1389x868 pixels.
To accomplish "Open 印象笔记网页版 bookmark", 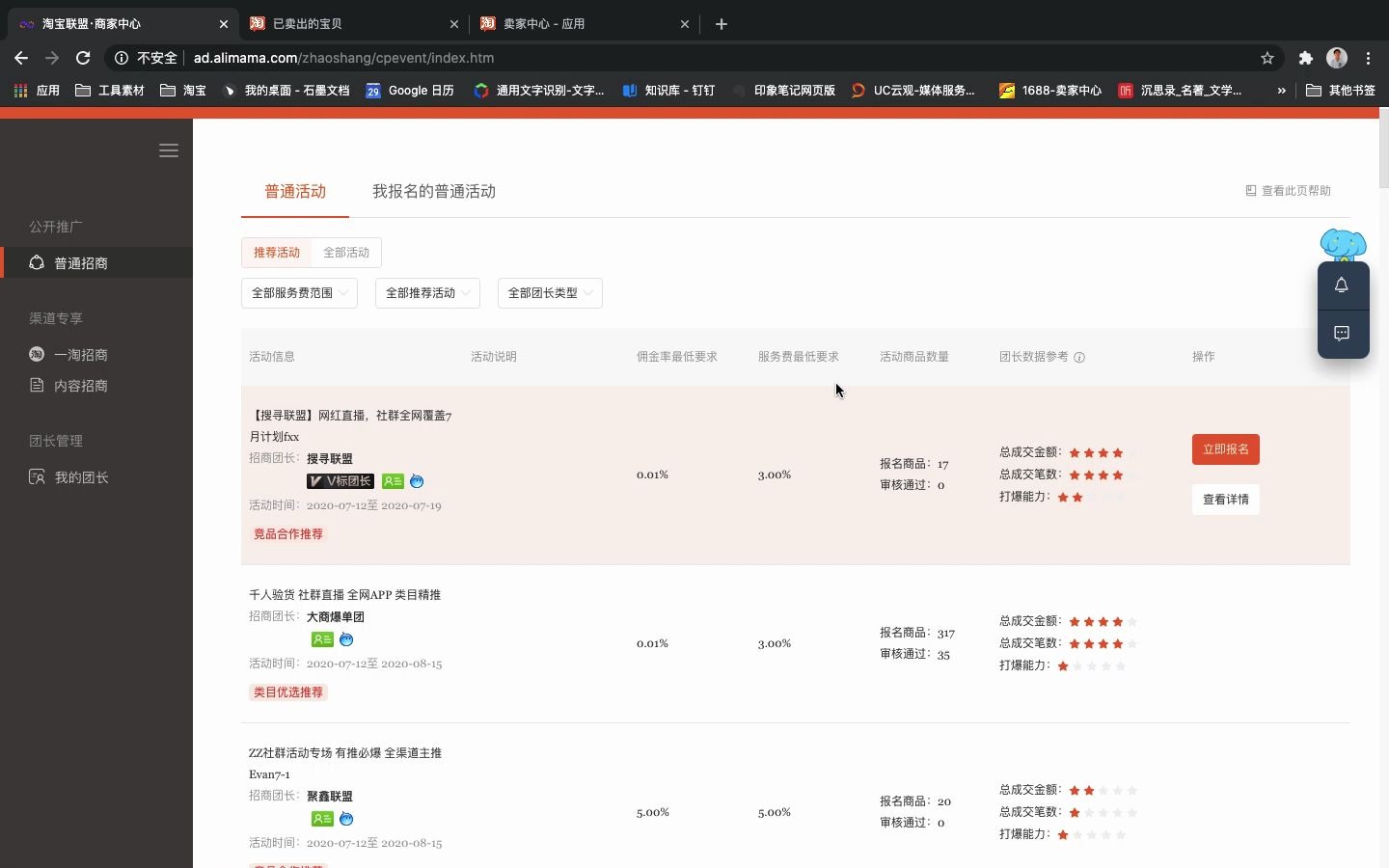I will click(783, 91).
